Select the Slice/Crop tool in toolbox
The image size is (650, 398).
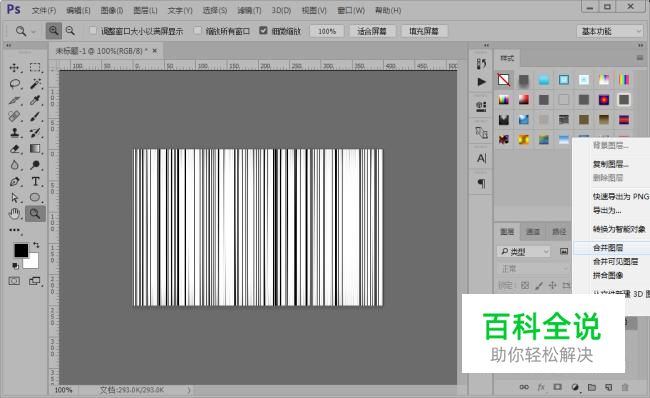pos(15,100)
